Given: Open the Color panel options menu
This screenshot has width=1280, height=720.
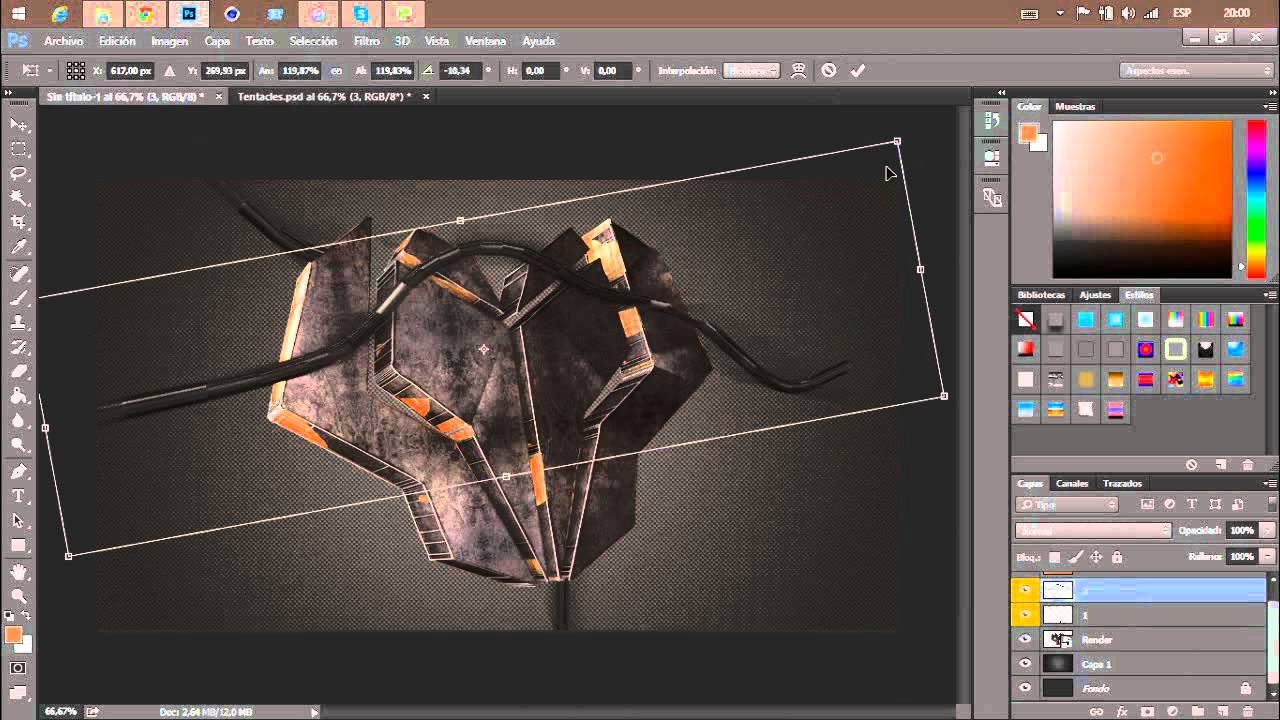Looking at the screenshot, I should coord(1270,106).
